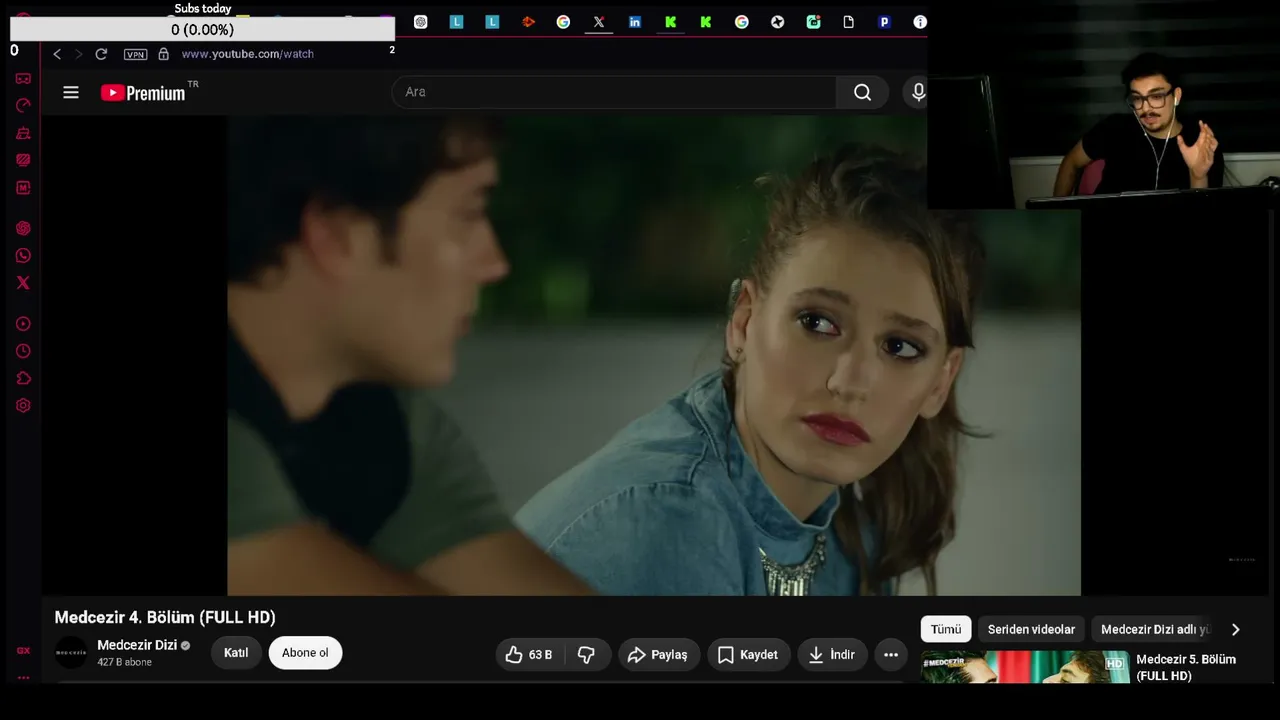Screen dimensions: 1280x720
Task: Click the search magnifier button
Action: (x=862, y=92)
